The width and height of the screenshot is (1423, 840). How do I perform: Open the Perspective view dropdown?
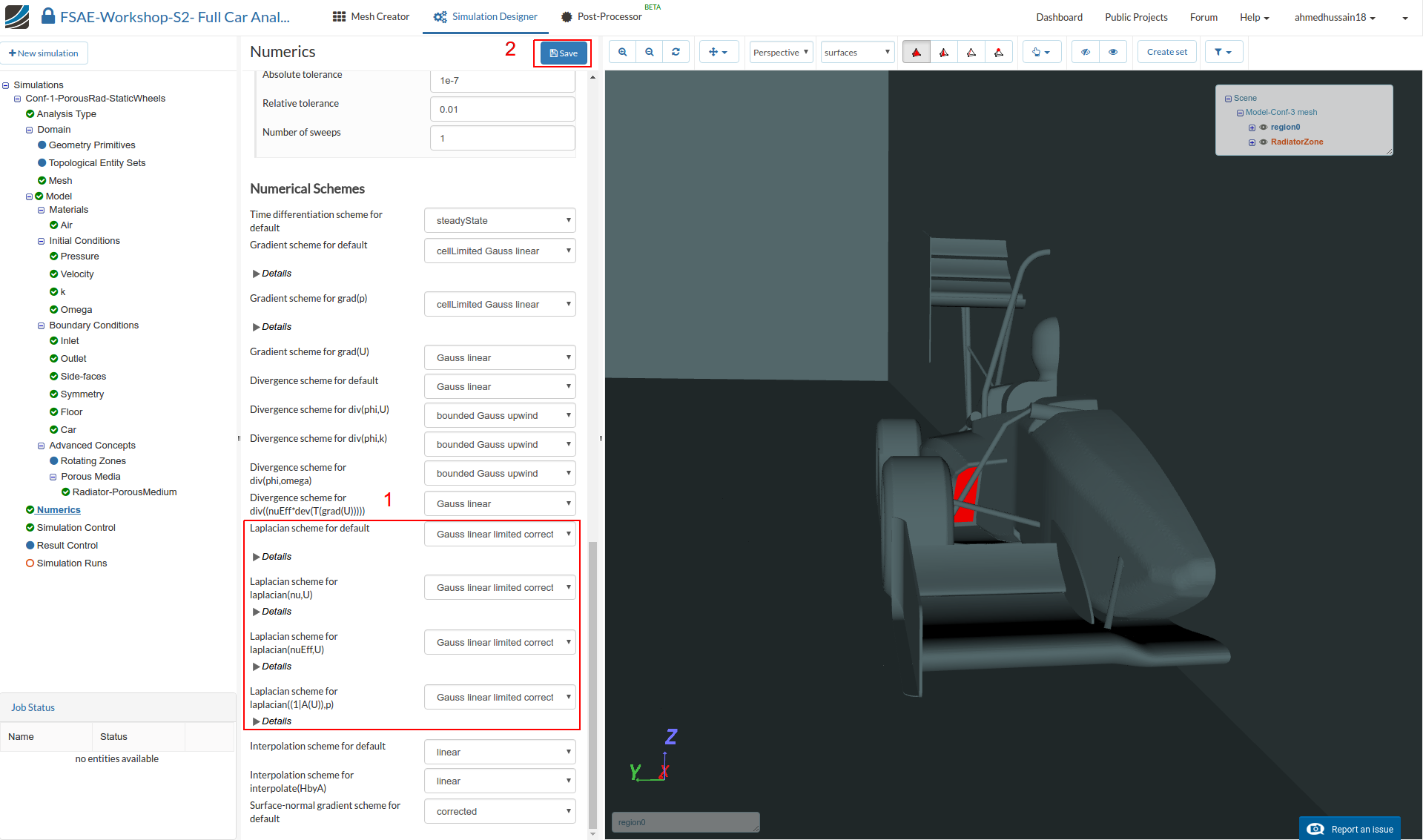pyautogui.click(x=780, y=52)
